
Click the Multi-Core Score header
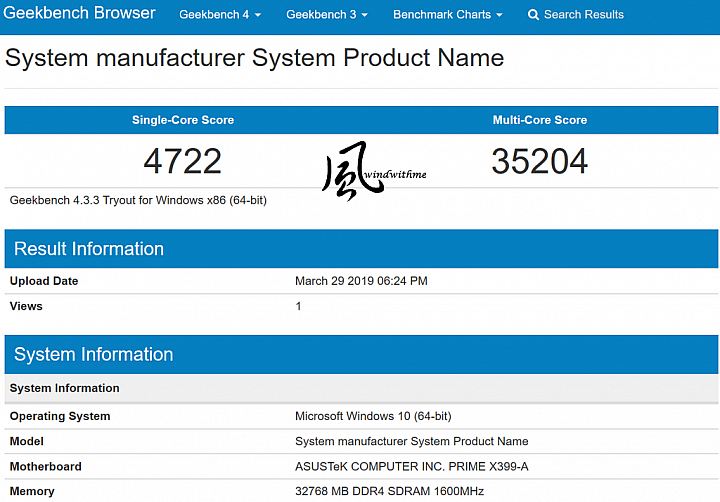click(540, 120)
